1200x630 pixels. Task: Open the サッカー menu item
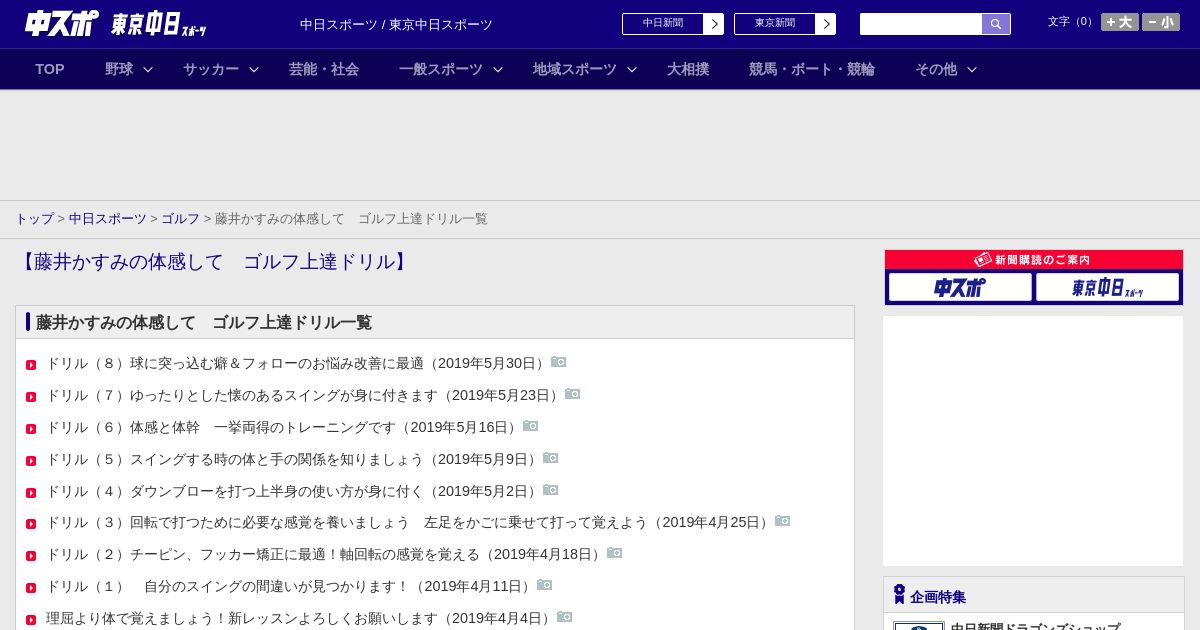coord(211,69)
